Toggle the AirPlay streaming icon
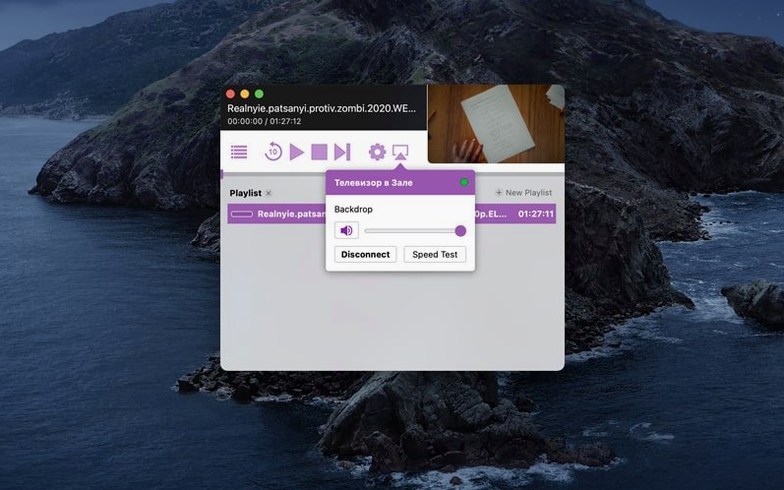 [400, 152]
